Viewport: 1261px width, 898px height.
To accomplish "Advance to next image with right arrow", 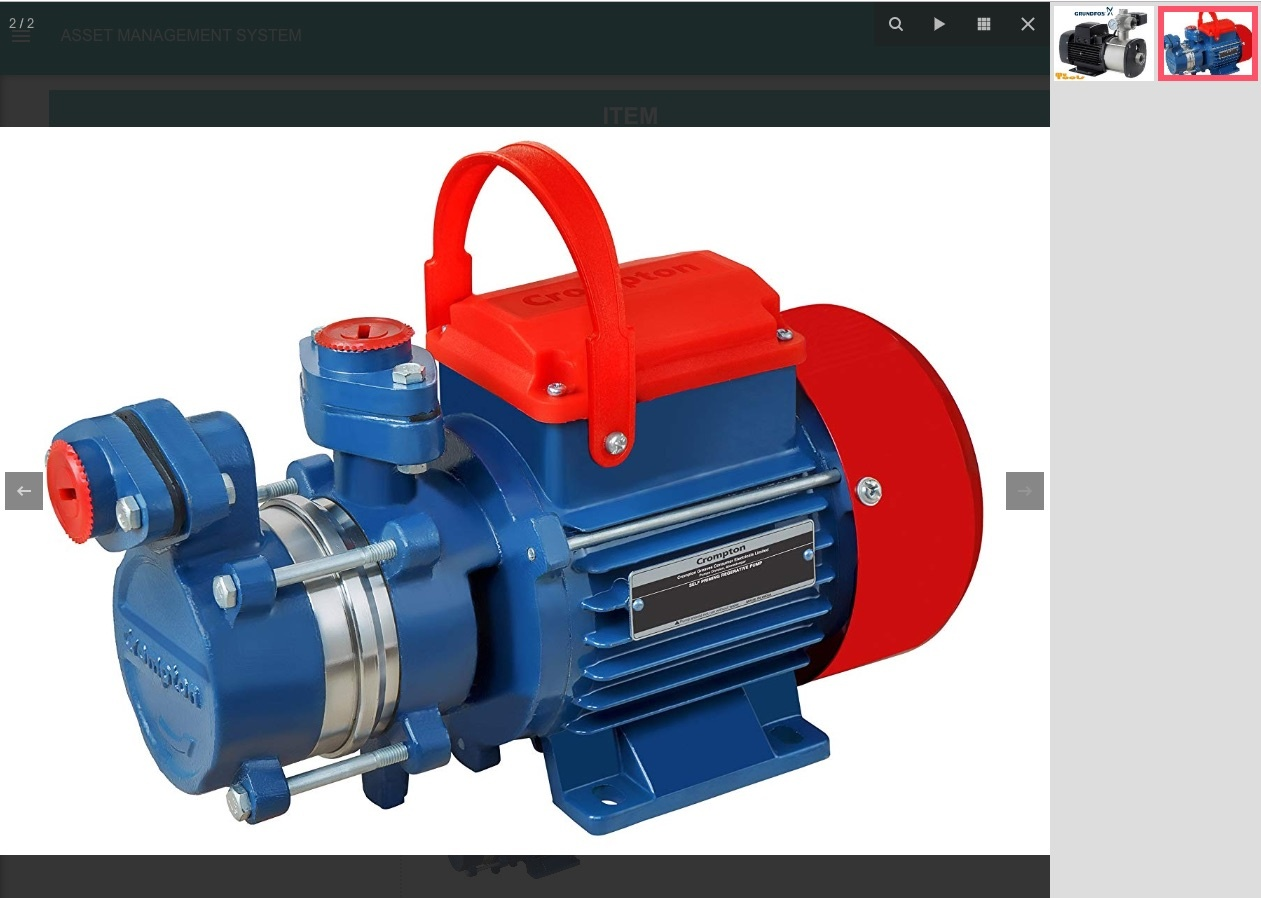I will click(x=1025, y=491).
